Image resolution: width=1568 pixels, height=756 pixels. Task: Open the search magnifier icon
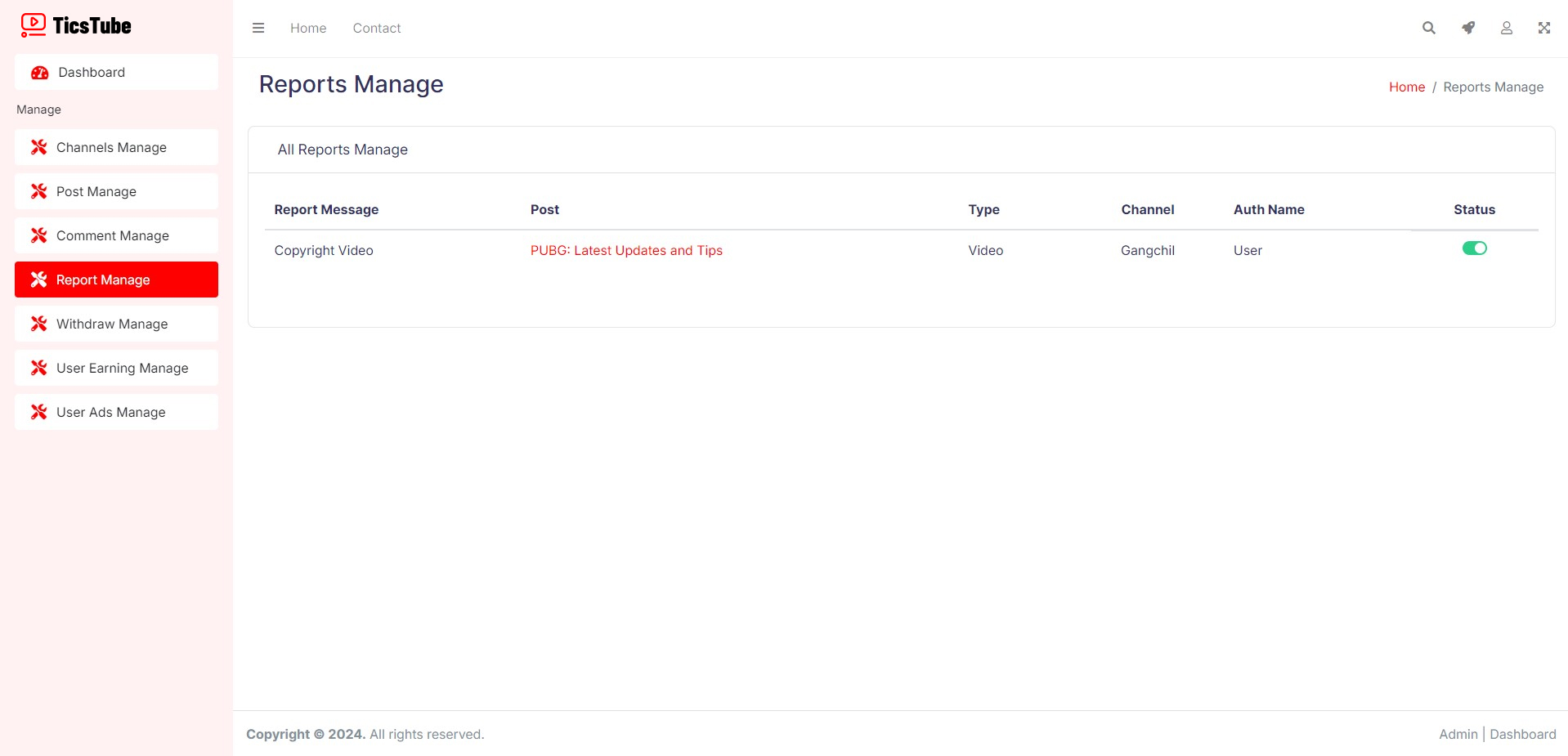[1428, 28]
